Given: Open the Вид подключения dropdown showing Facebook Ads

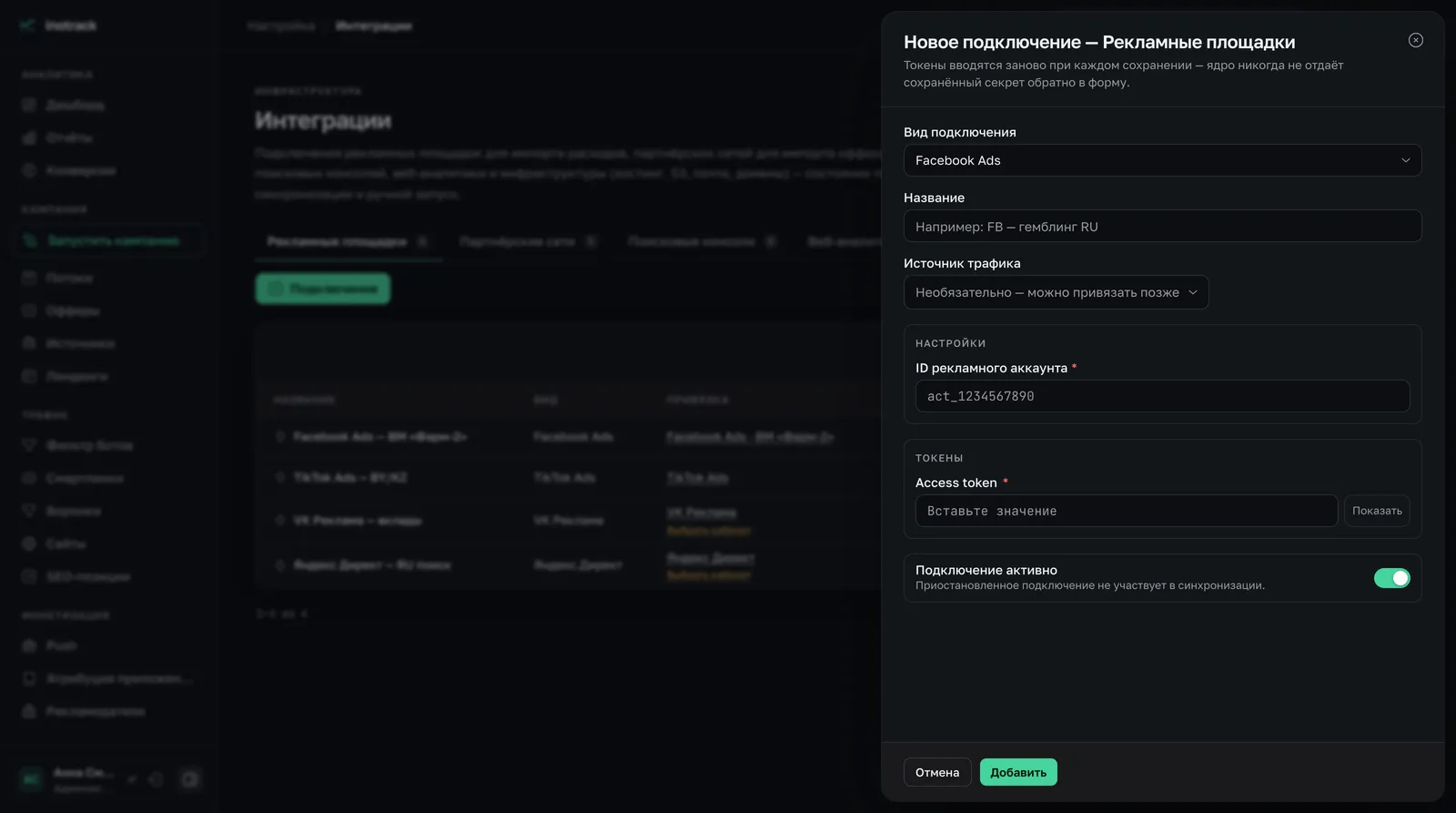Looking at the screenshot, I should (x=1162, y=160).
